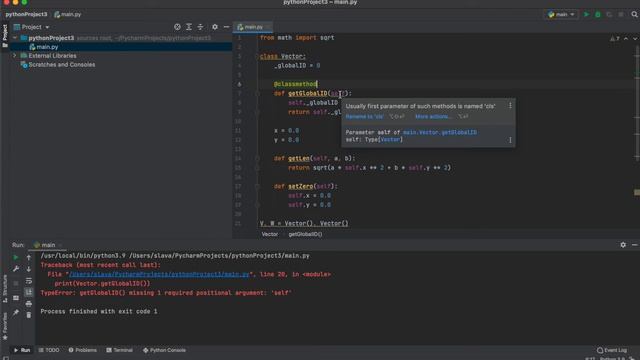This screenshot has width=640, height=360.
Task: Open main.Vector.getGlobalID link in tooltip
Action: pos(440,132)
